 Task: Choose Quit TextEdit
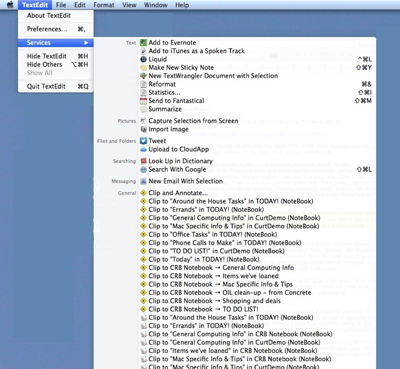(x=56, y=86)
